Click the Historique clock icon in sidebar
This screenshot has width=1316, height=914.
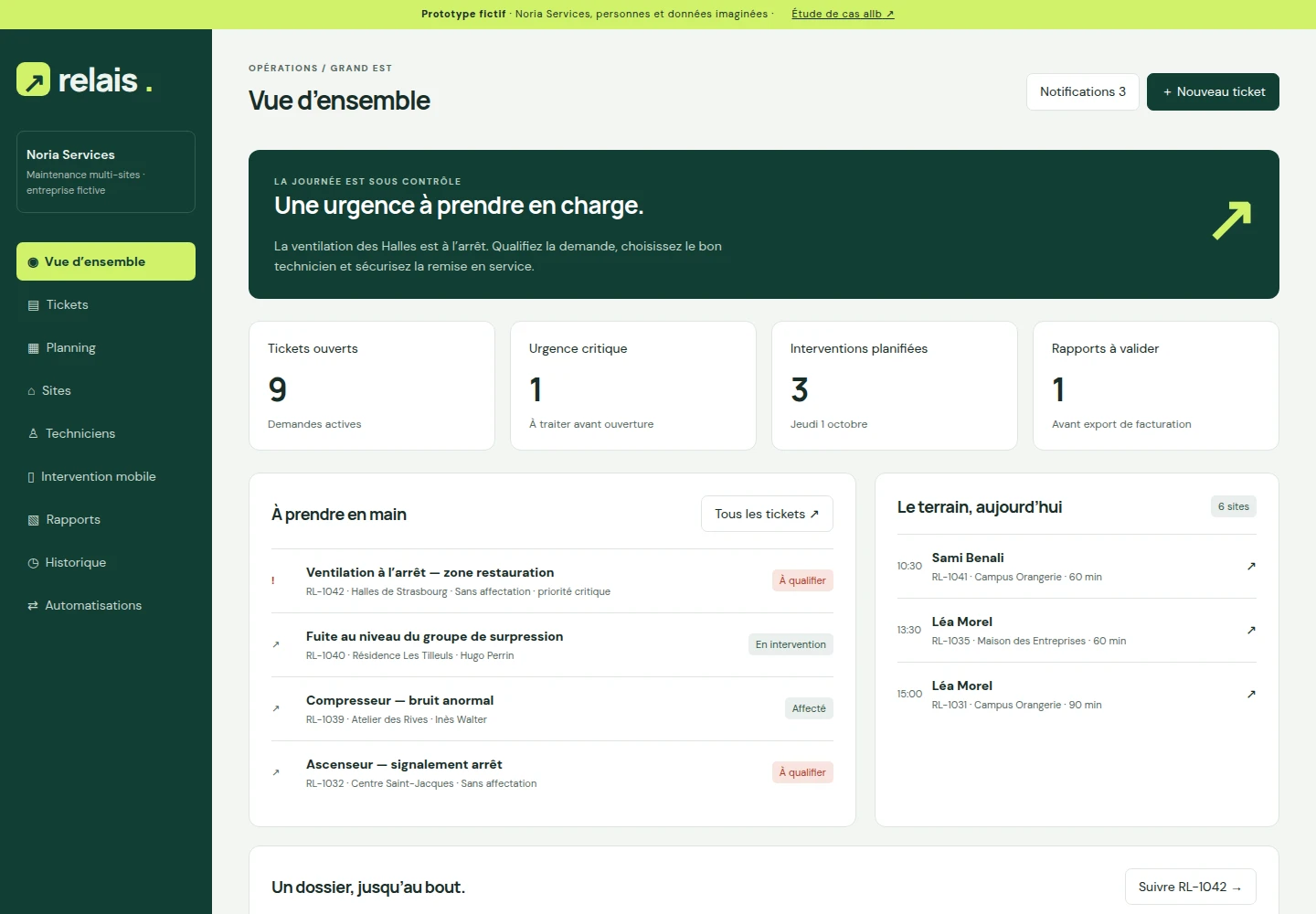(33, 563)
